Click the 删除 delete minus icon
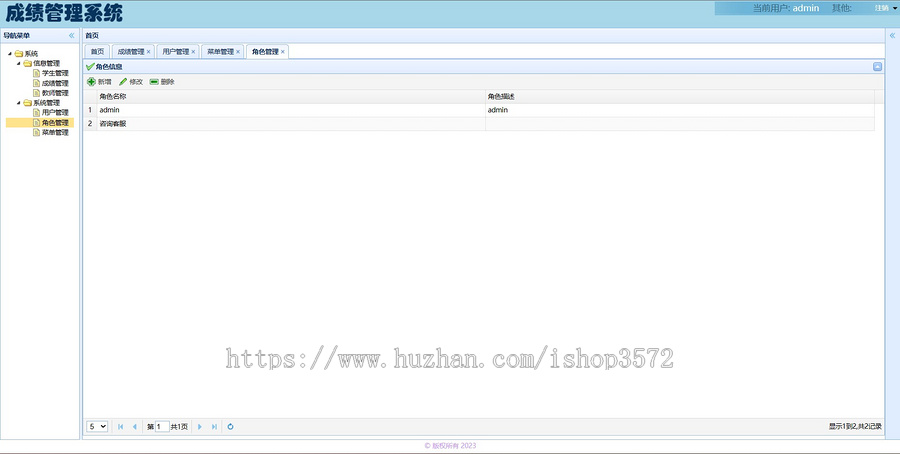This screenshot has width=900, height=454. [x=154, y=82]
